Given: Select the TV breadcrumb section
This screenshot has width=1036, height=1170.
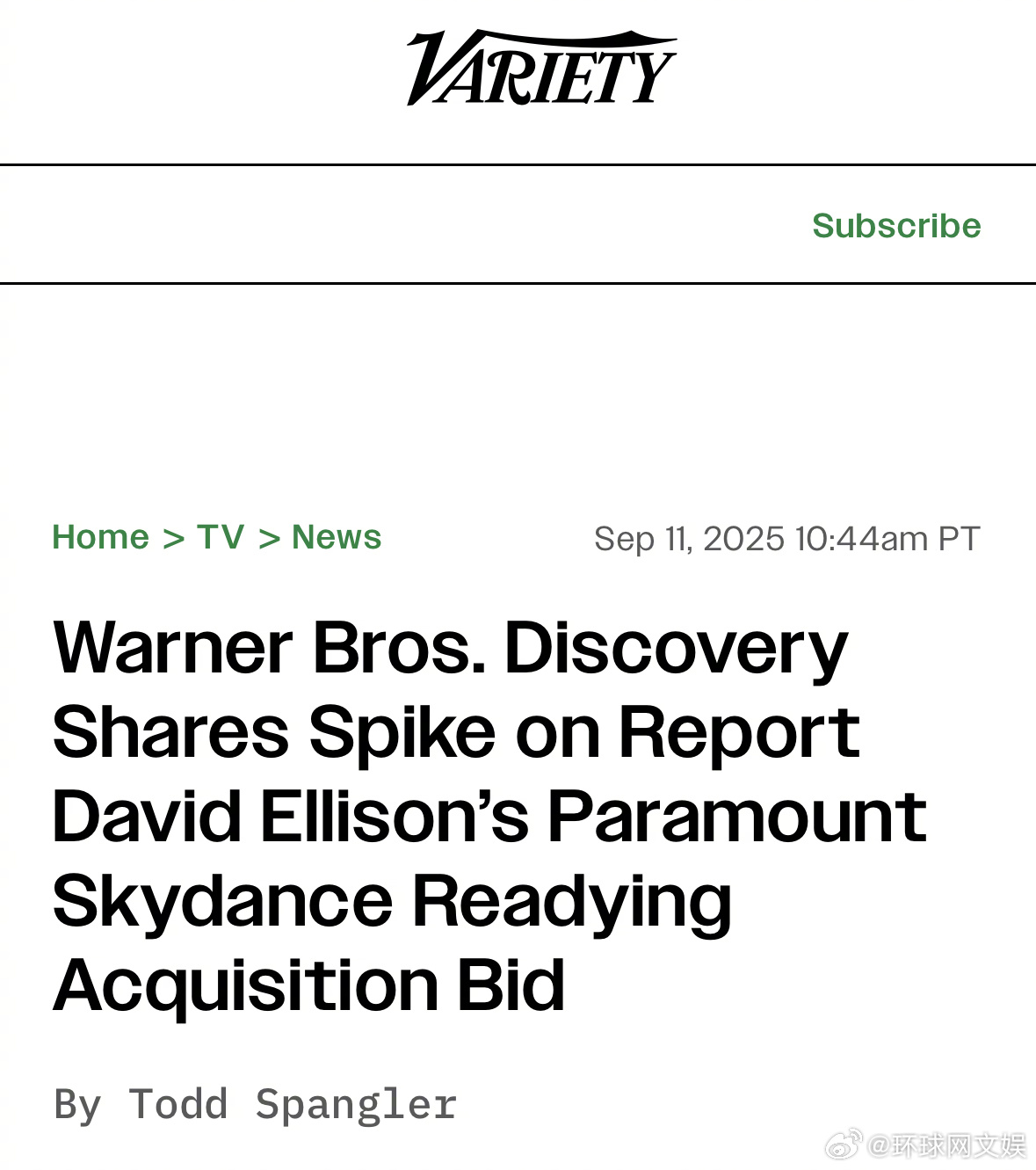Looking at the screenshot, I should tap(221, 537).
